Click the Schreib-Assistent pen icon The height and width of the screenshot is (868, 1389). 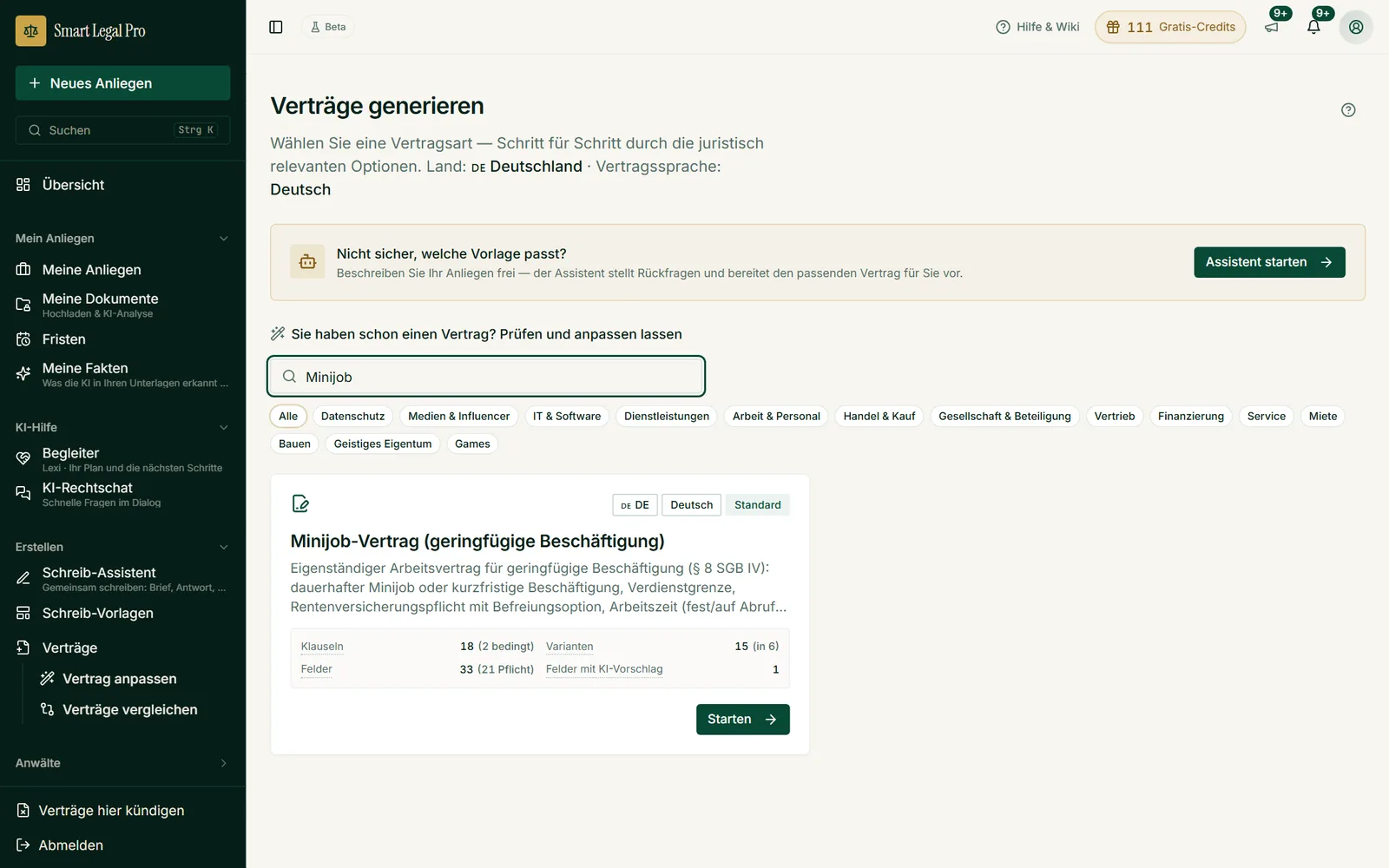23,578
